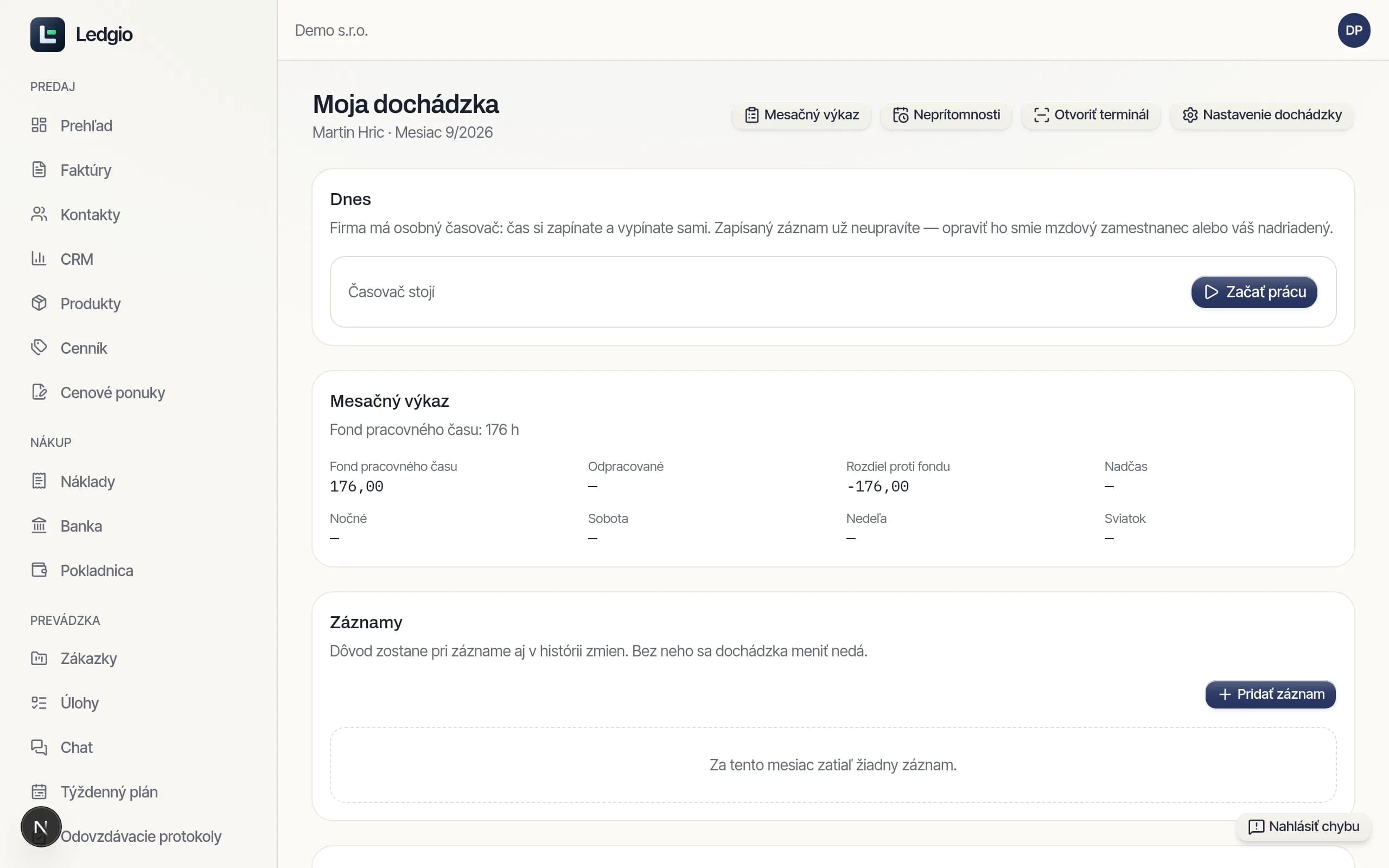Open the DP user avatar menu
Viewport: 1389px width, 868px height.
1353,30
